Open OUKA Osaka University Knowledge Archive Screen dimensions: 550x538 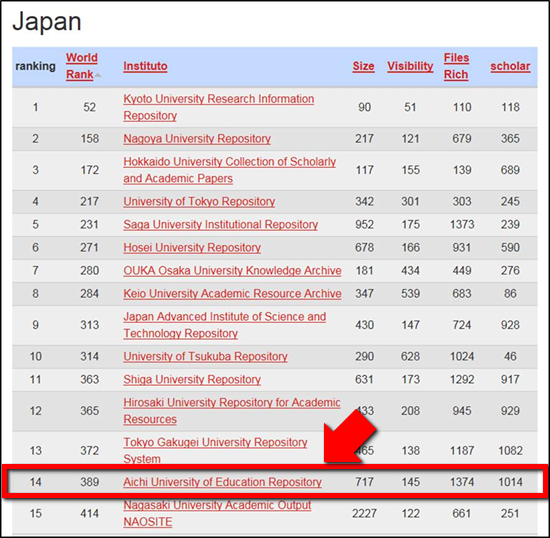[232, 271]
